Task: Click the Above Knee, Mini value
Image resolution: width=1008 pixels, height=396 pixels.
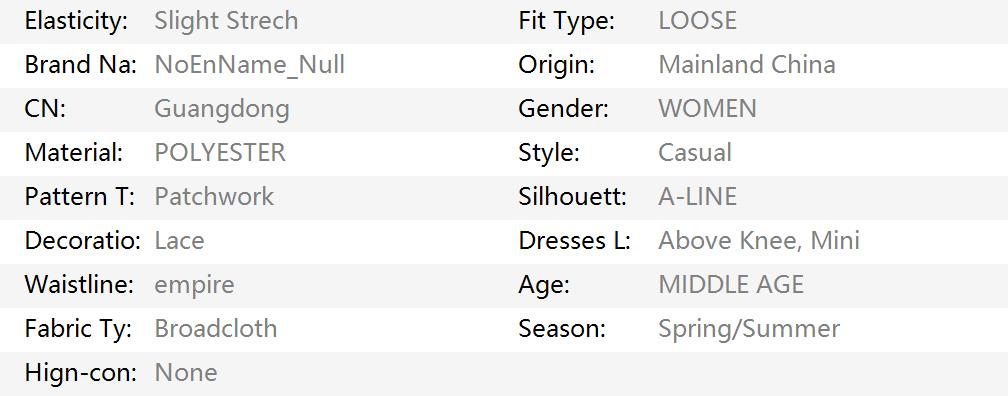Action: click(759, 241)
